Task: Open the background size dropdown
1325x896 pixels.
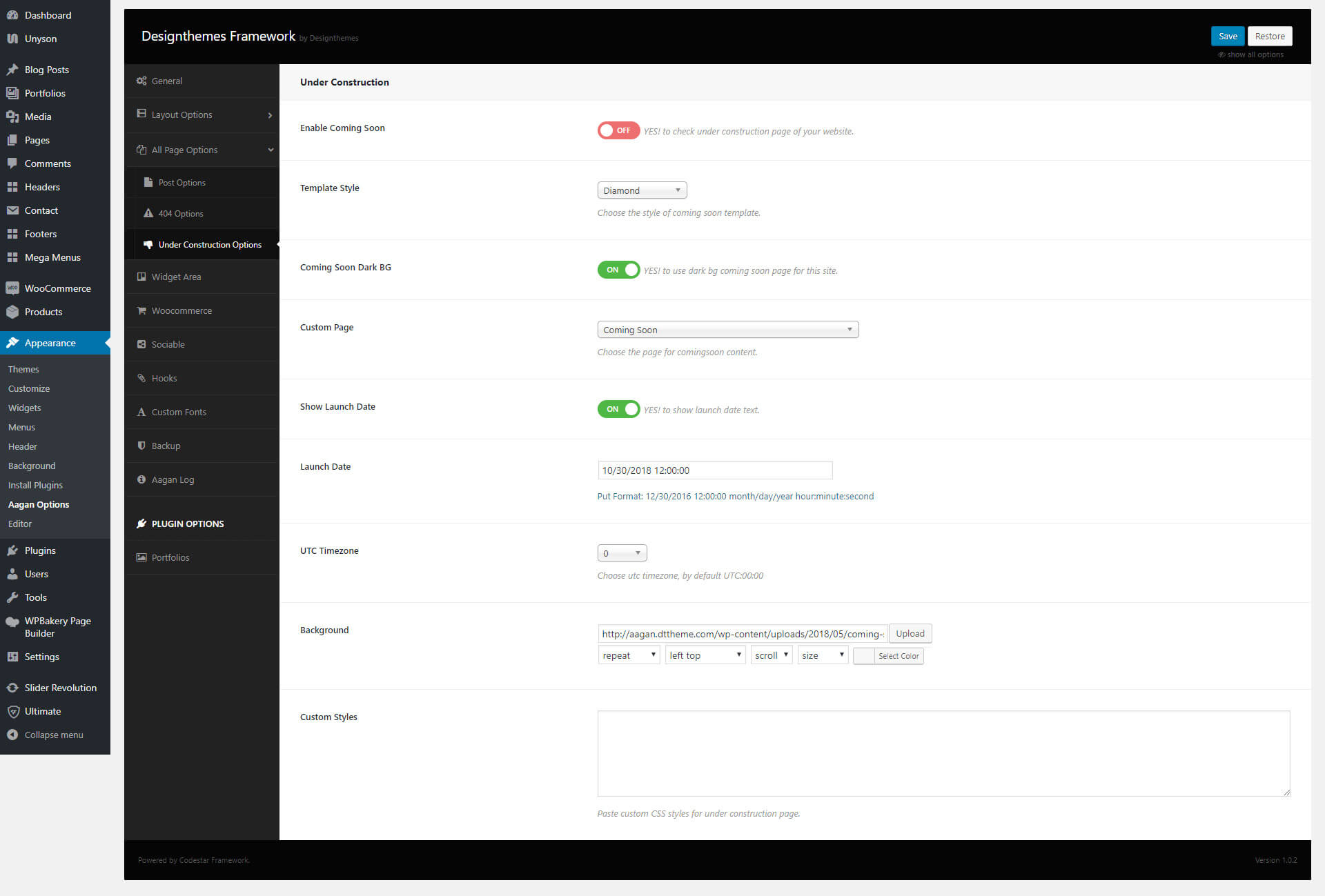Action: point(823,655)
